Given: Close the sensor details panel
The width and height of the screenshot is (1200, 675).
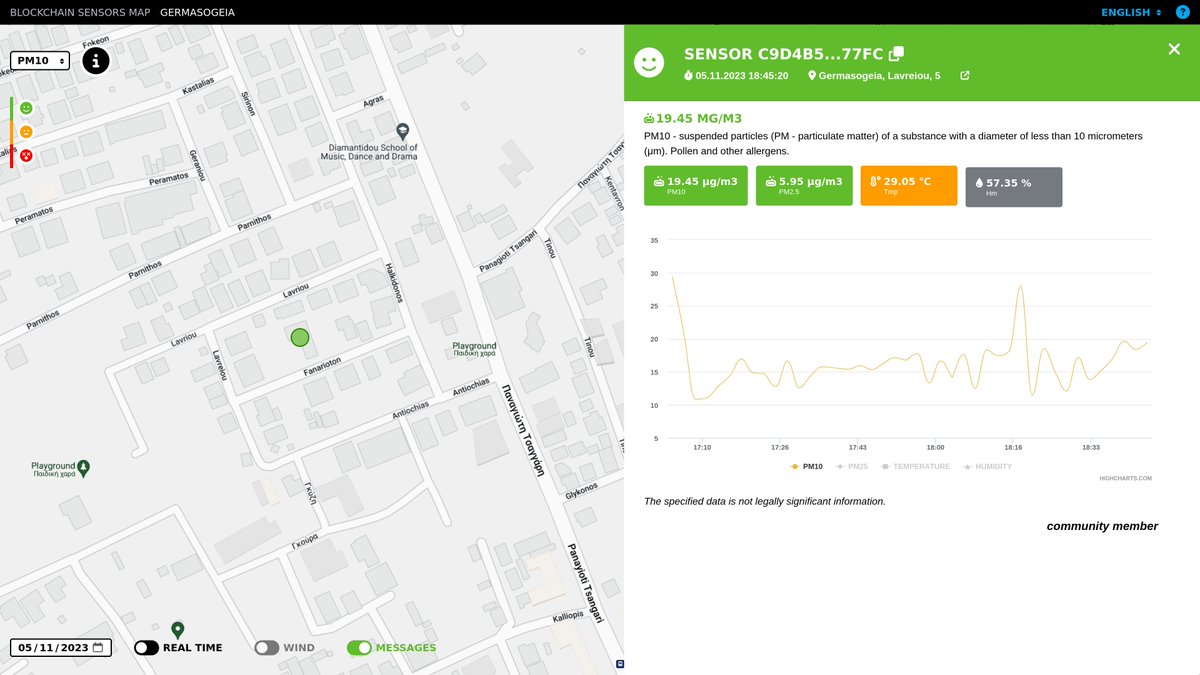Looking at the screenshot, I should (1174, 49).
